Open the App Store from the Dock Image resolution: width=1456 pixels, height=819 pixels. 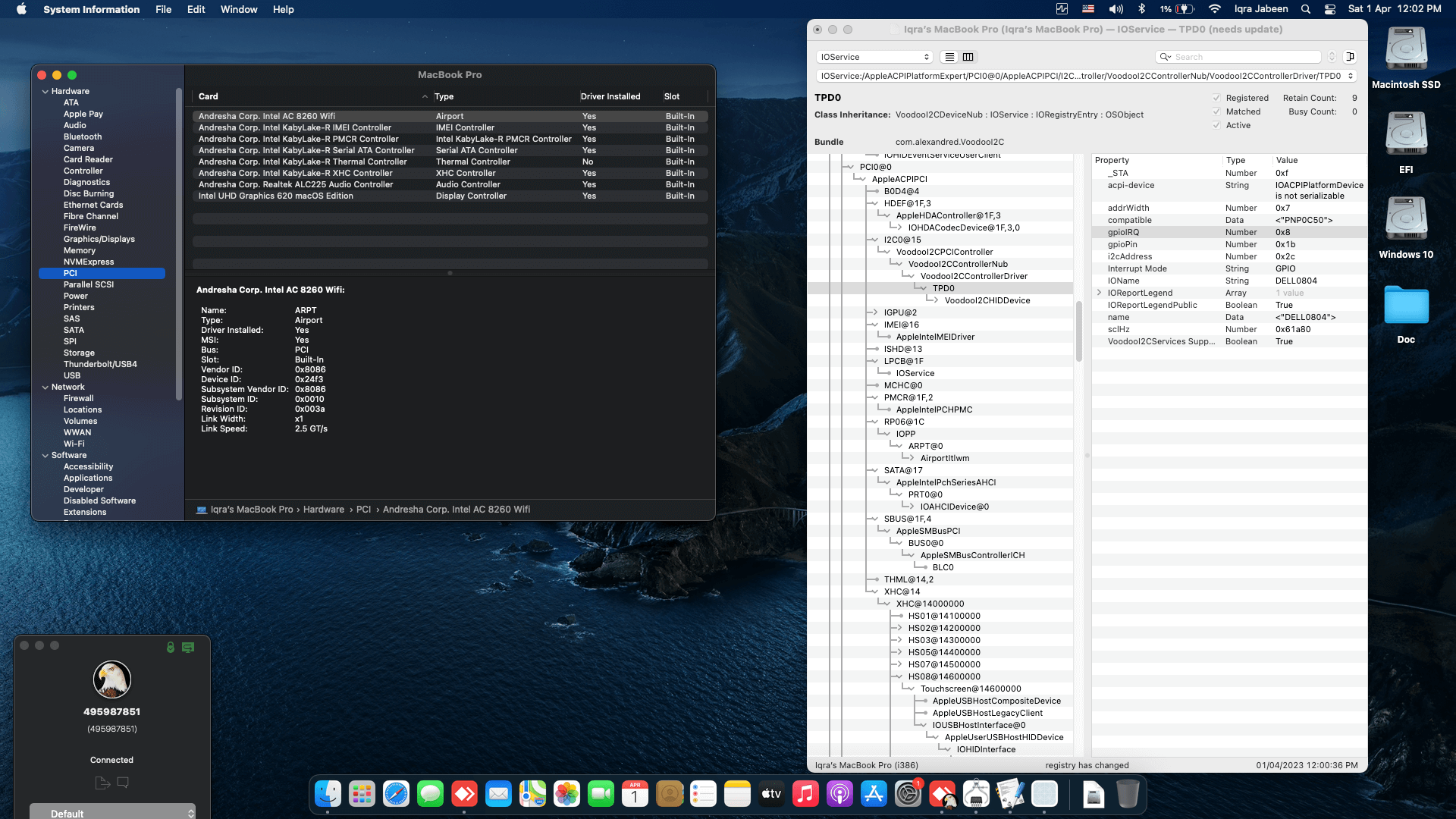point(874,794)
